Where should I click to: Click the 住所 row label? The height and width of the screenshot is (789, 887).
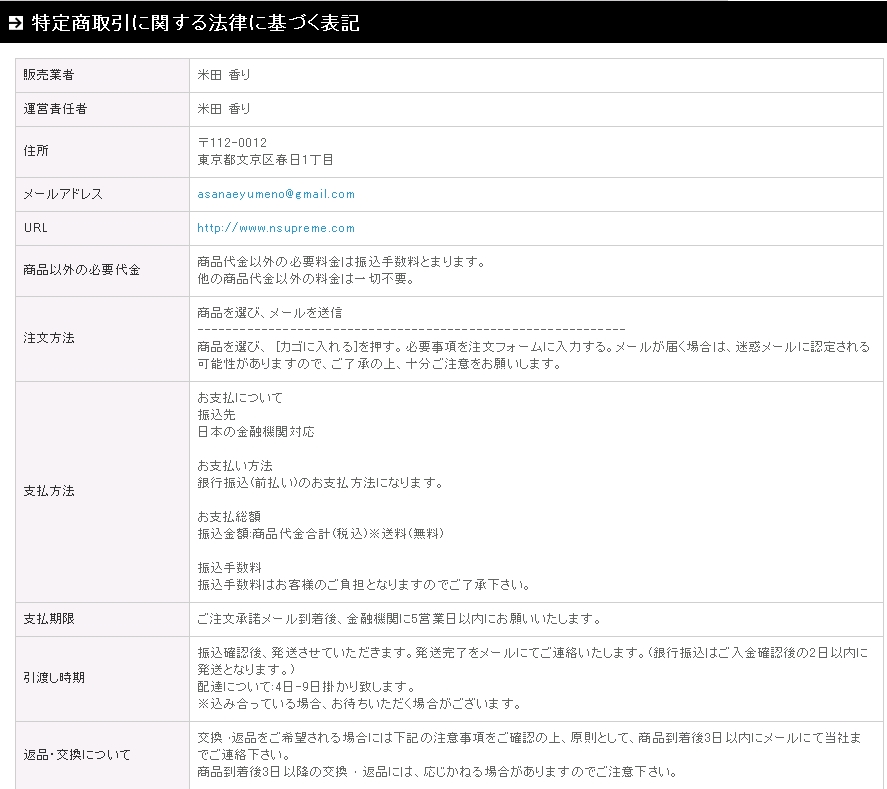click(x=36, y=151)
